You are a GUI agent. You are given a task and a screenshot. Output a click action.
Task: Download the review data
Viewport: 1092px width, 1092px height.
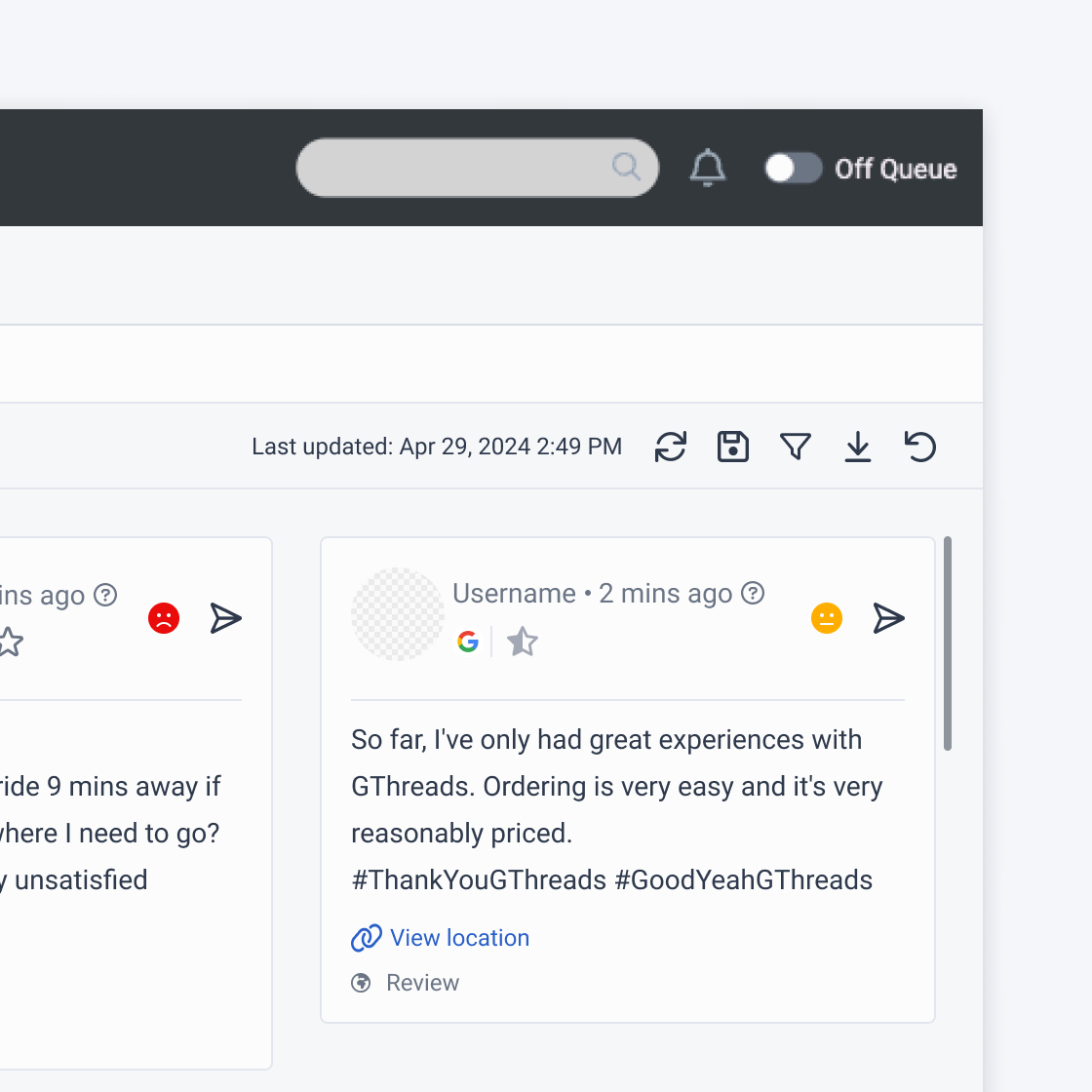coord(858,447)
